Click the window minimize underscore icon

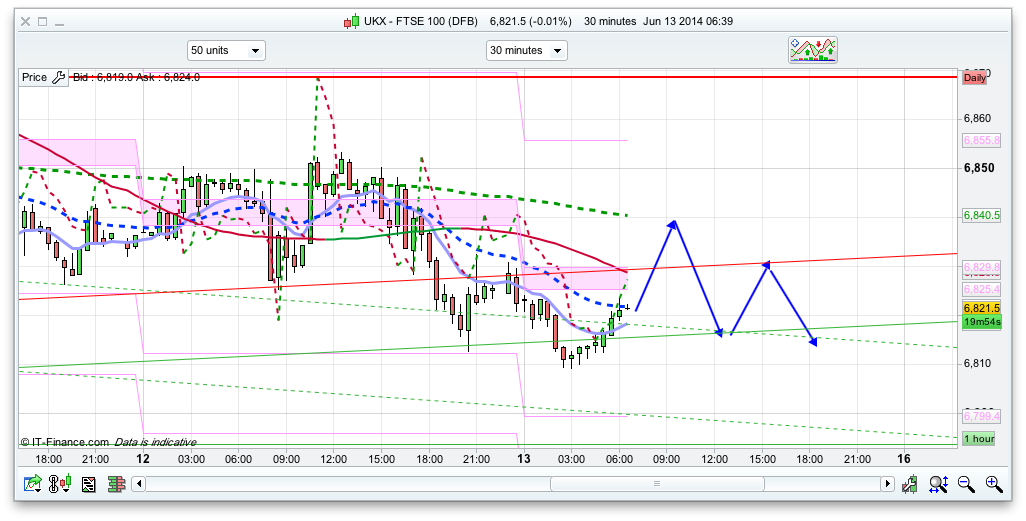pyautogui.click(x=60, y=24)
